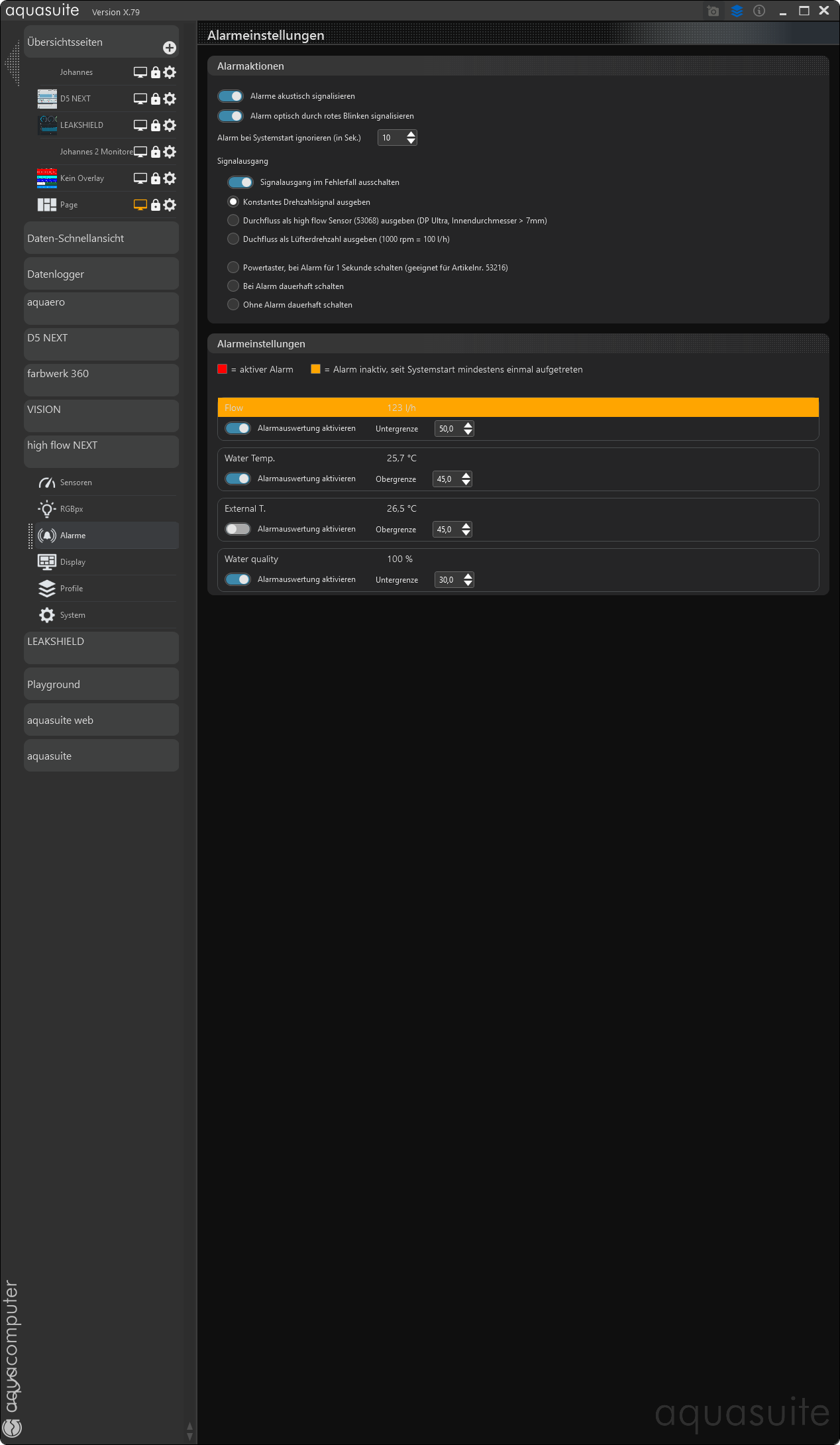Collapse the high flow NEXT section
Viewport: 840px width, 1445px height.
point(101,452)
